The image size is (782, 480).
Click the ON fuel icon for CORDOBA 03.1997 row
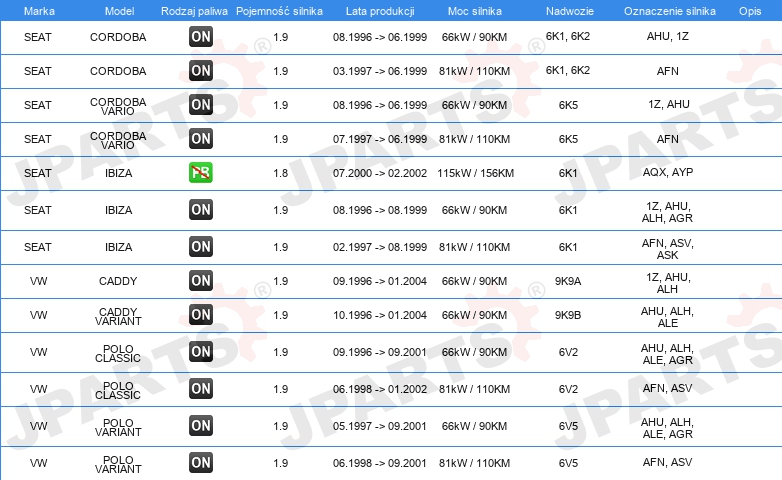[x=201, y=70]
